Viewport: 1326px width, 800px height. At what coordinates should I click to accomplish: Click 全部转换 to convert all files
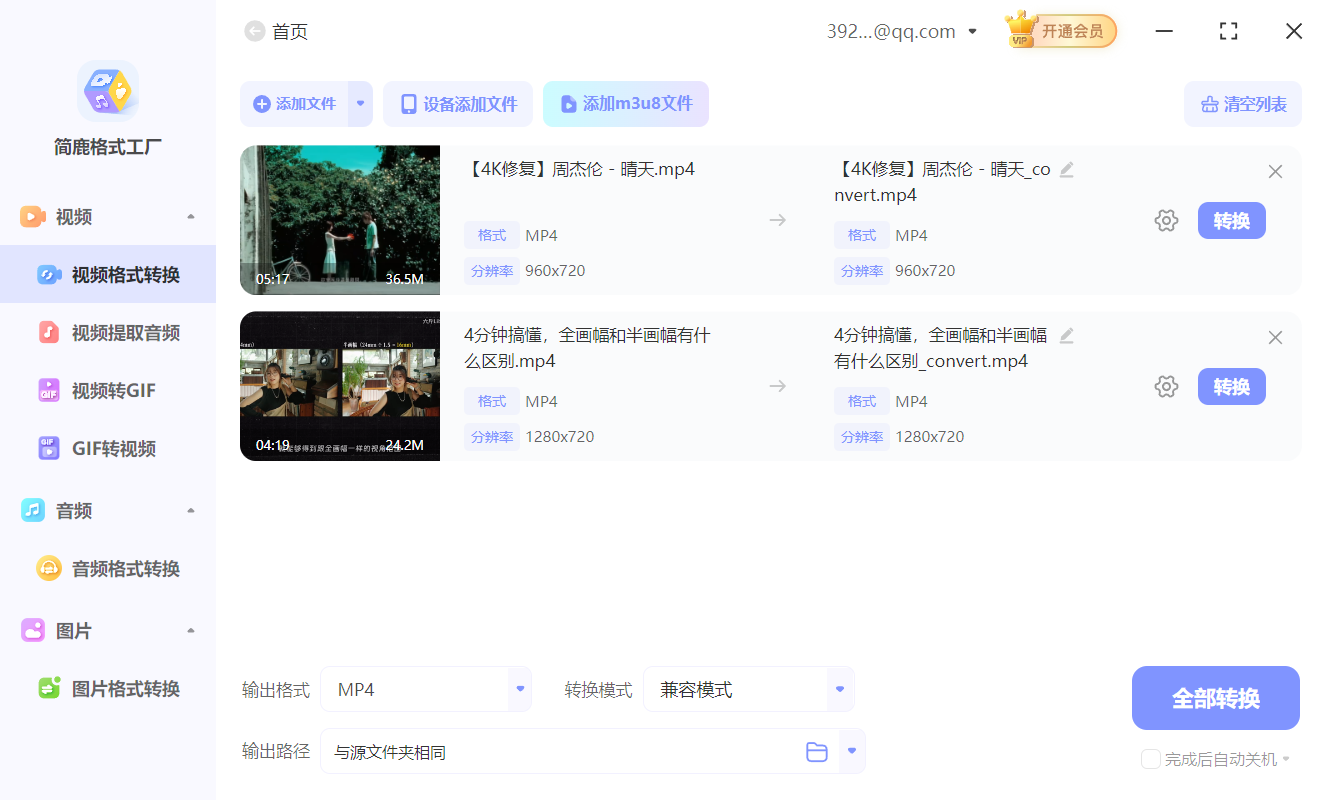1215,697
